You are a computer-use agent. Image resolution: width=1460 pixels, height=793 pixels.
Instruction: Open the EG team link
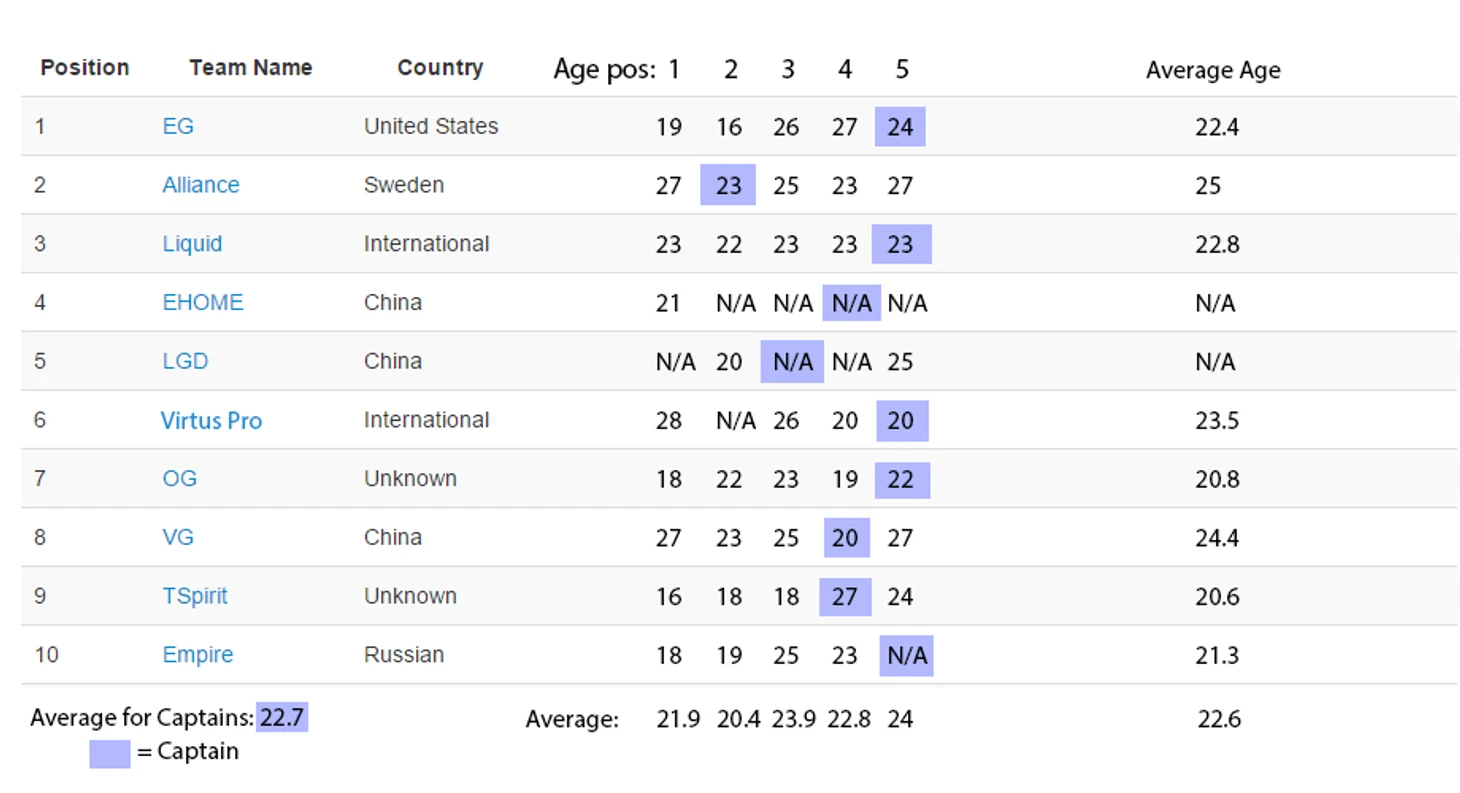point(178,126)
